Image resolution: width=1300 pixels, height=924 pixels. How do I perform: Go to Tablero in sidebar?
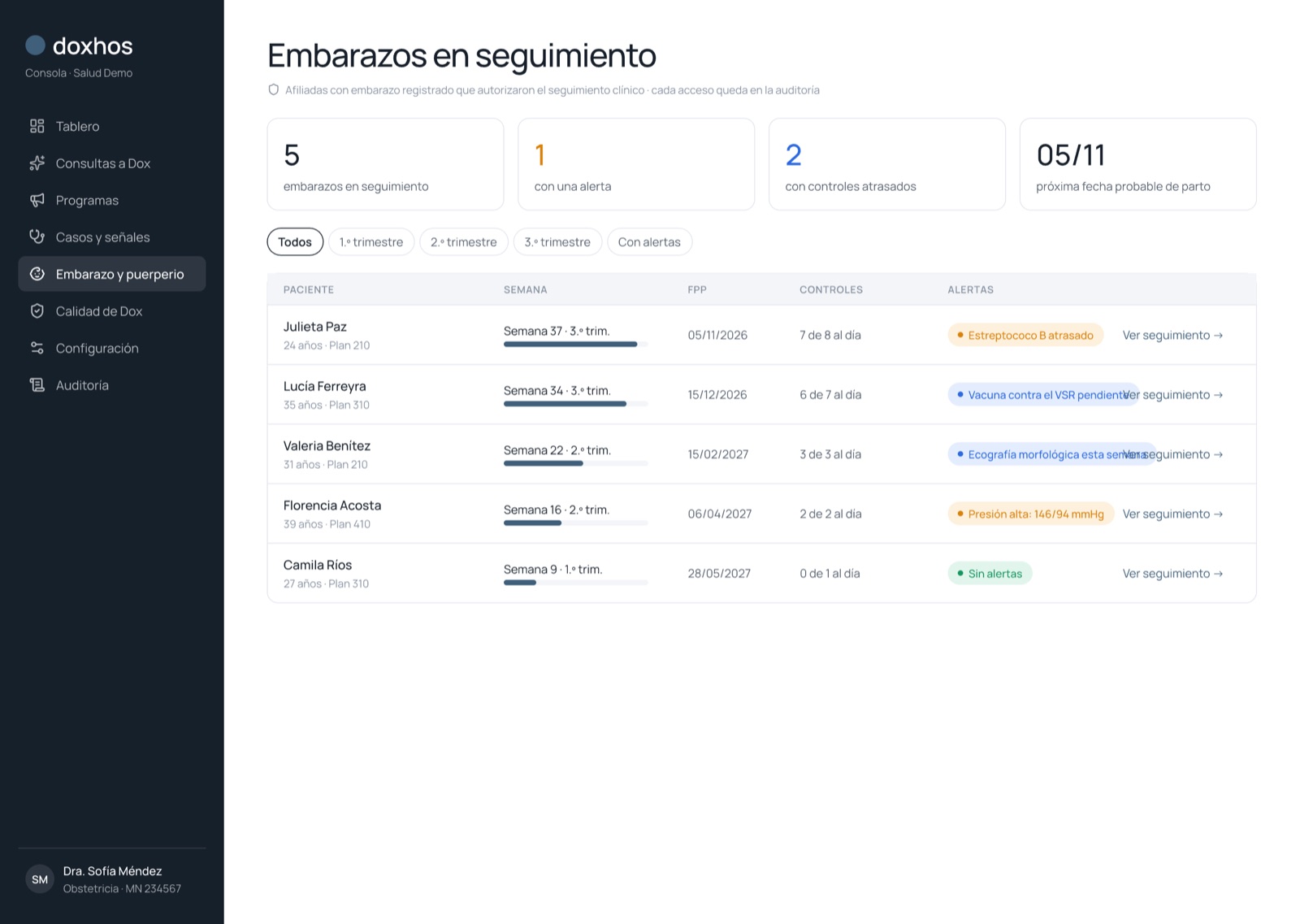[112, 126]
